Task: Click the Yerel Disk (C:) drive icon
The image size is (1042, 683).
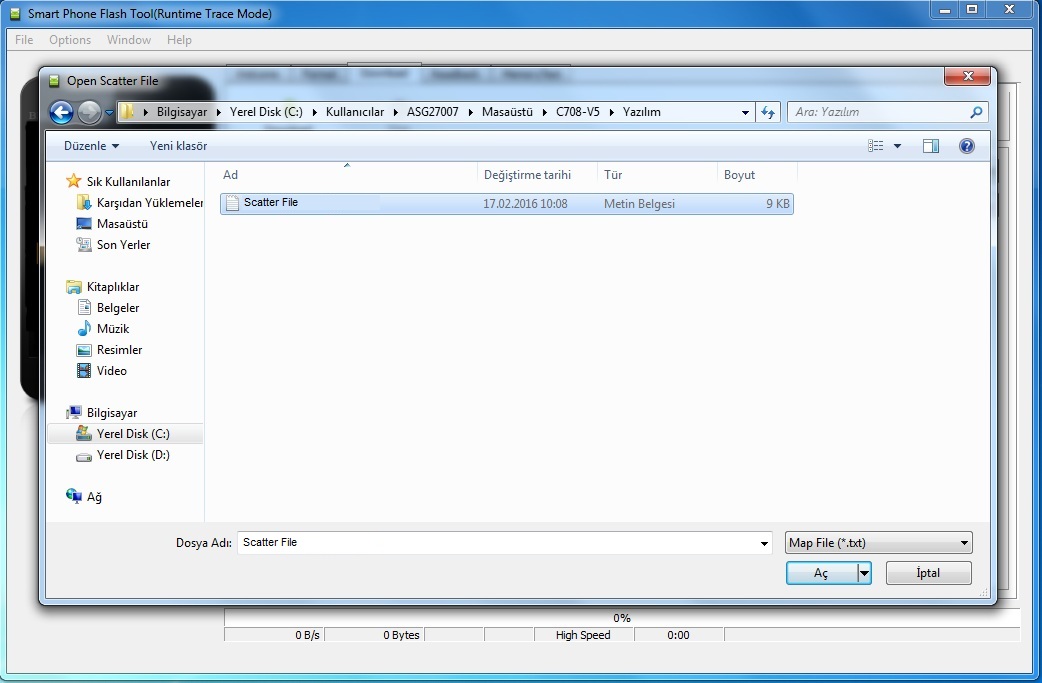Action: (84, 433)
